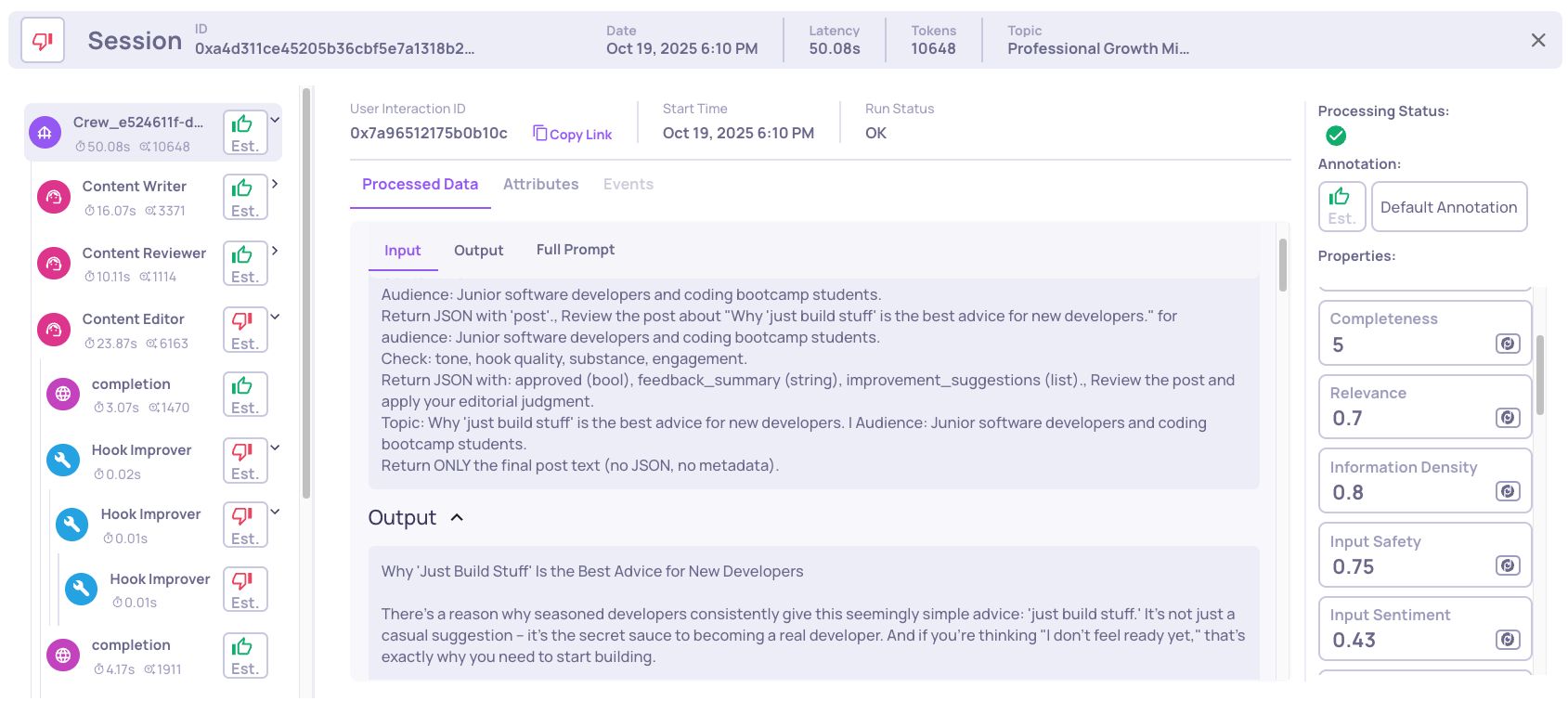Click the Relevance 0.7 property card

click(x=1425, y=407)
